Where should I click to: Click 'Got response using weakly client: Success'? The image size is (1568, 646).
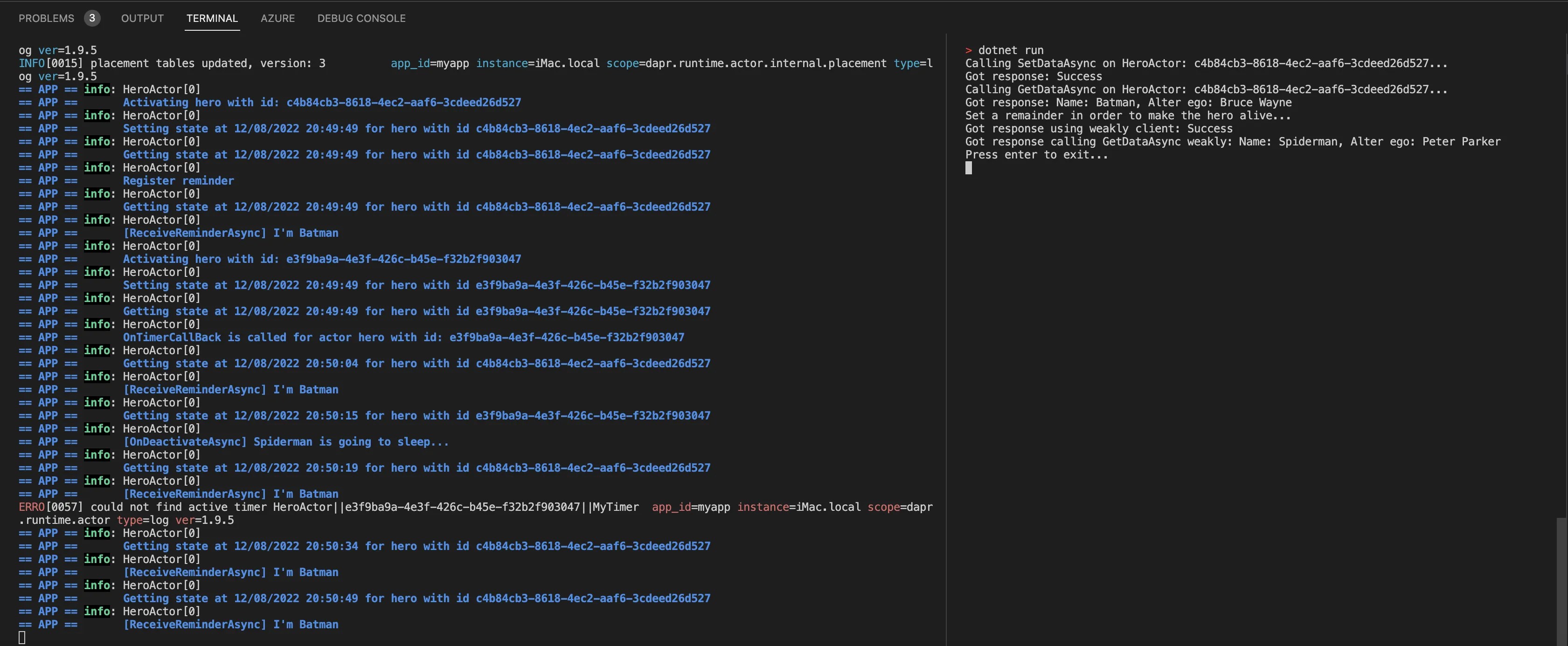coord(1099,128)
